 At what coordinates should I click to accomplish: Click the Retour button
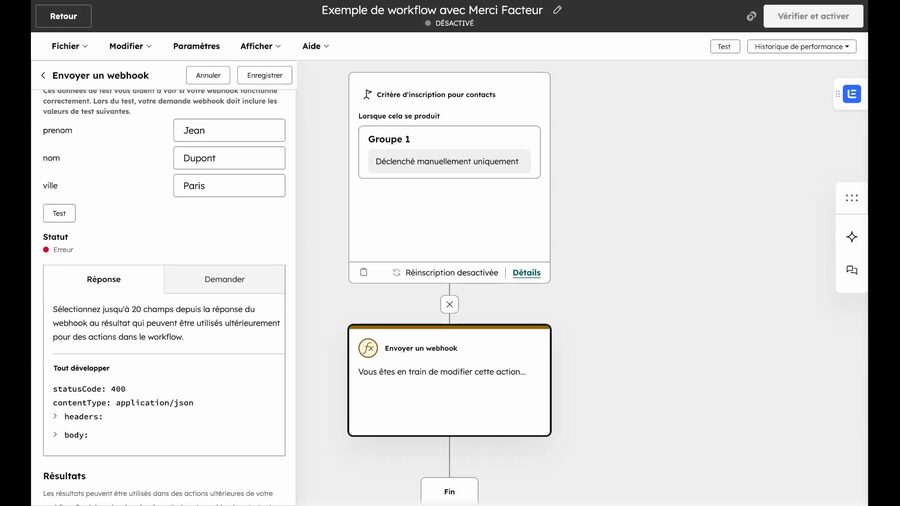tap(63, 16)
